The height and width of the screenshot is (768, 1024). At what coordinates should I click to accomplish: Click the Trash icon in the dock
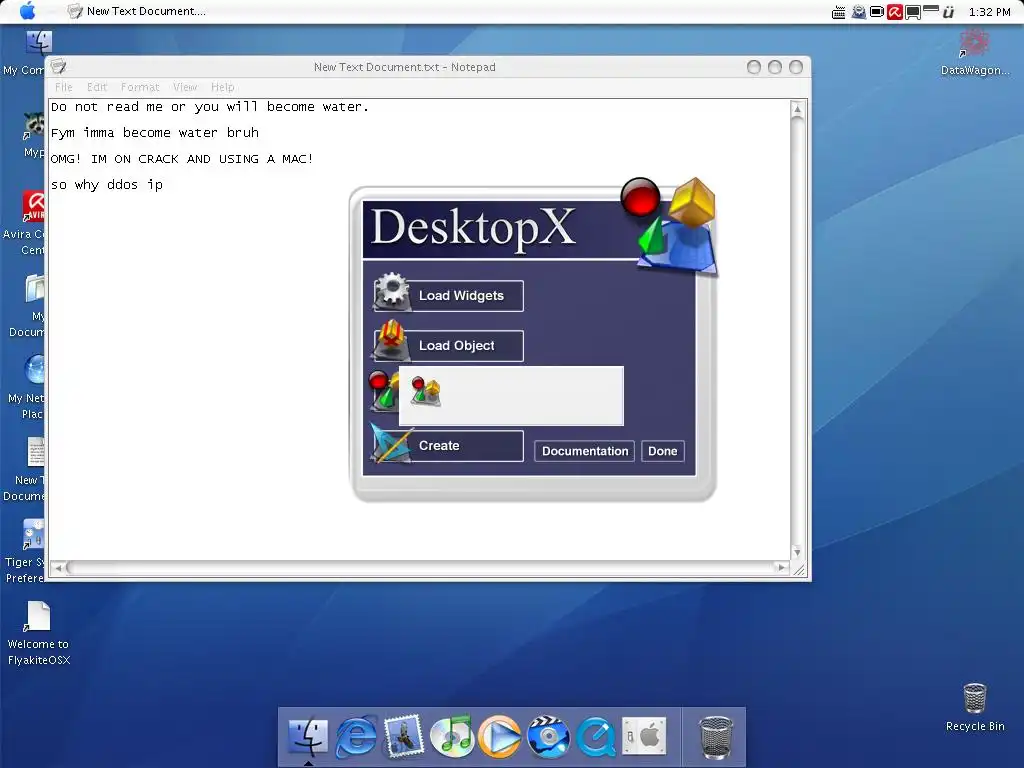(x=715, y=738)
